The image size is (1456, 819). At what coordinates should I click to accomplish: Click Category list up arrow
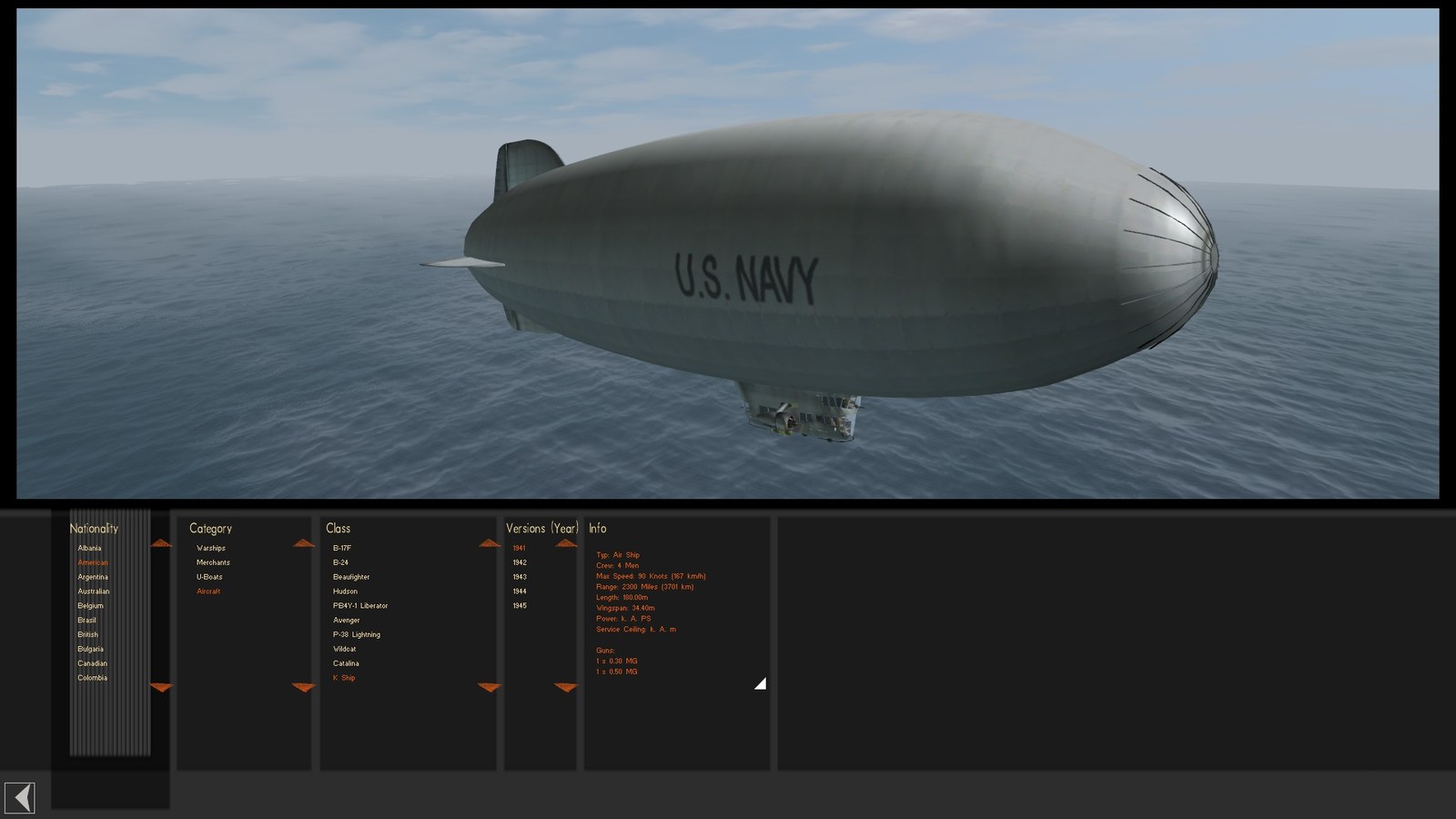pos(304,543)
